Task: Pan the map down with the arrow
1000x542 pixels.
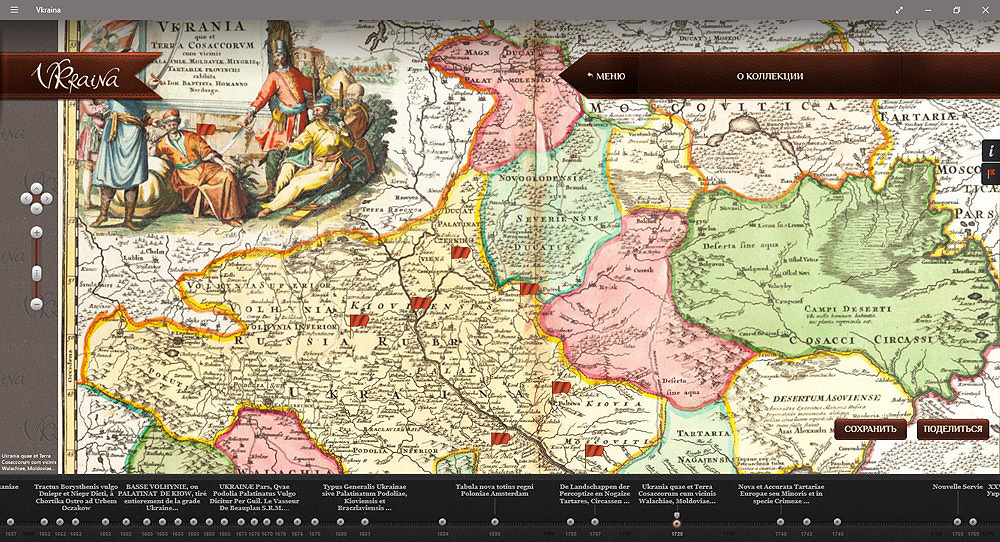Action: [x=36, y=209]
